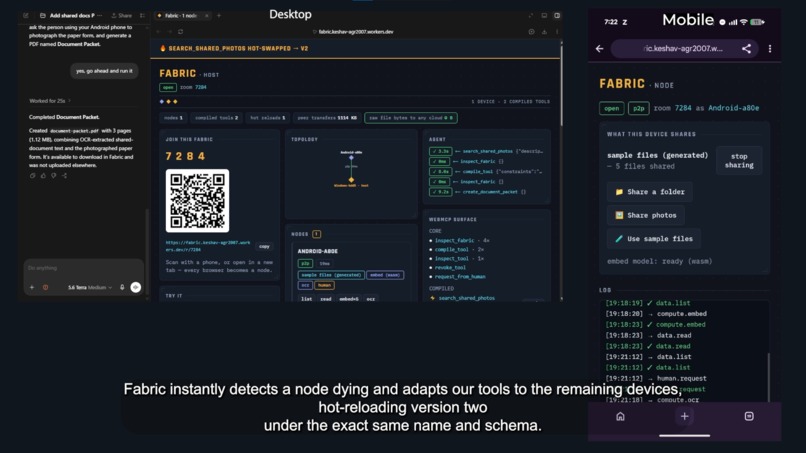The height and width of the screenshot is (453, 806).
Task: Click the mobile tabs switcher icon
Action: pyautogui.click(x=749, y=416)
